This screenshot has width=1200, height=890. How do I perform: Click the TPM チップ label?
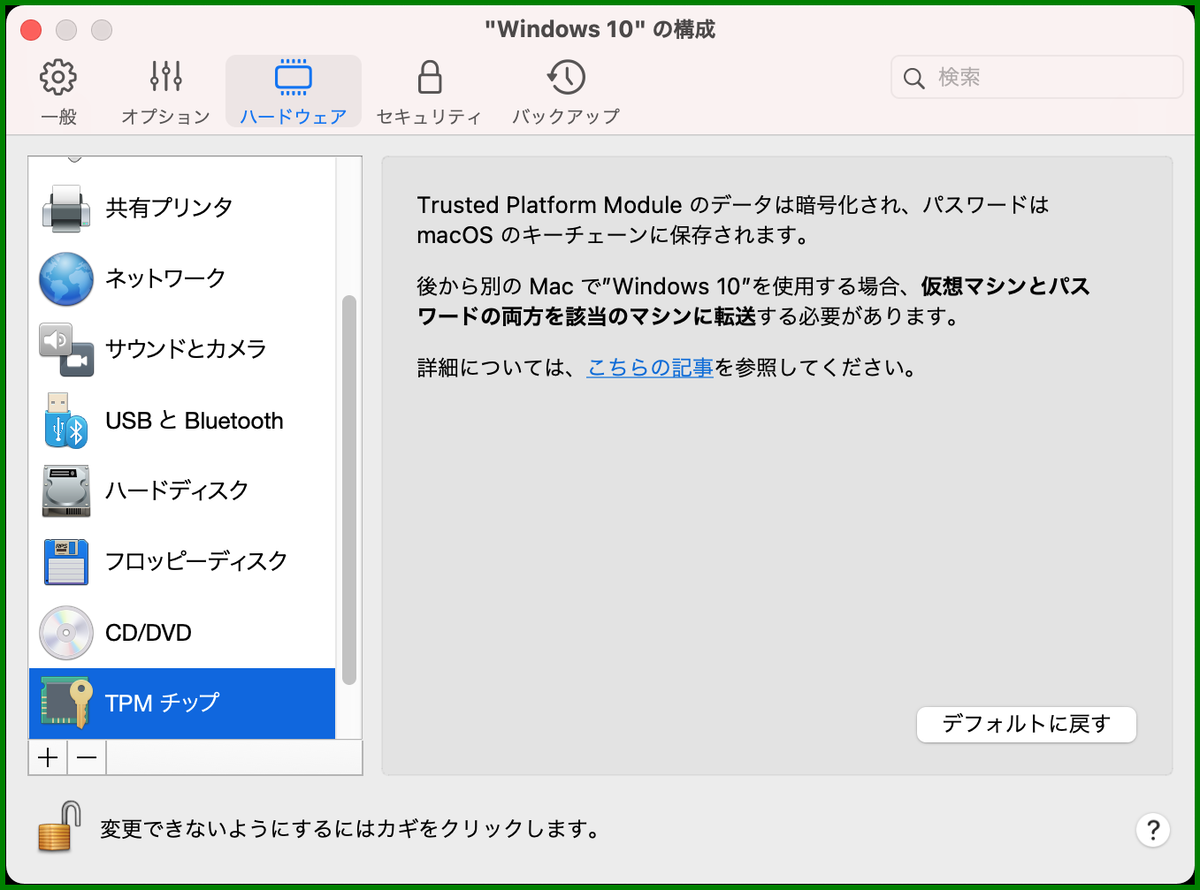(162, 702)
